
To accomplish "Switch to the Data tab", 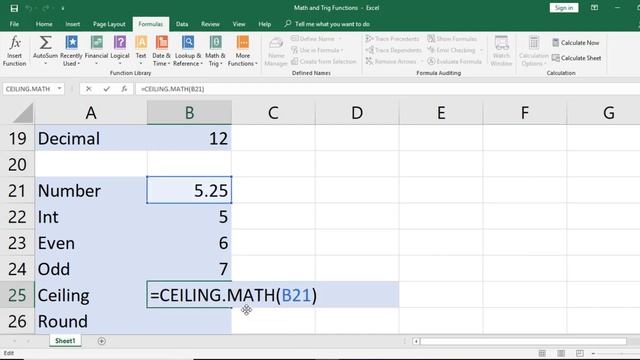I will click(182, 24).
